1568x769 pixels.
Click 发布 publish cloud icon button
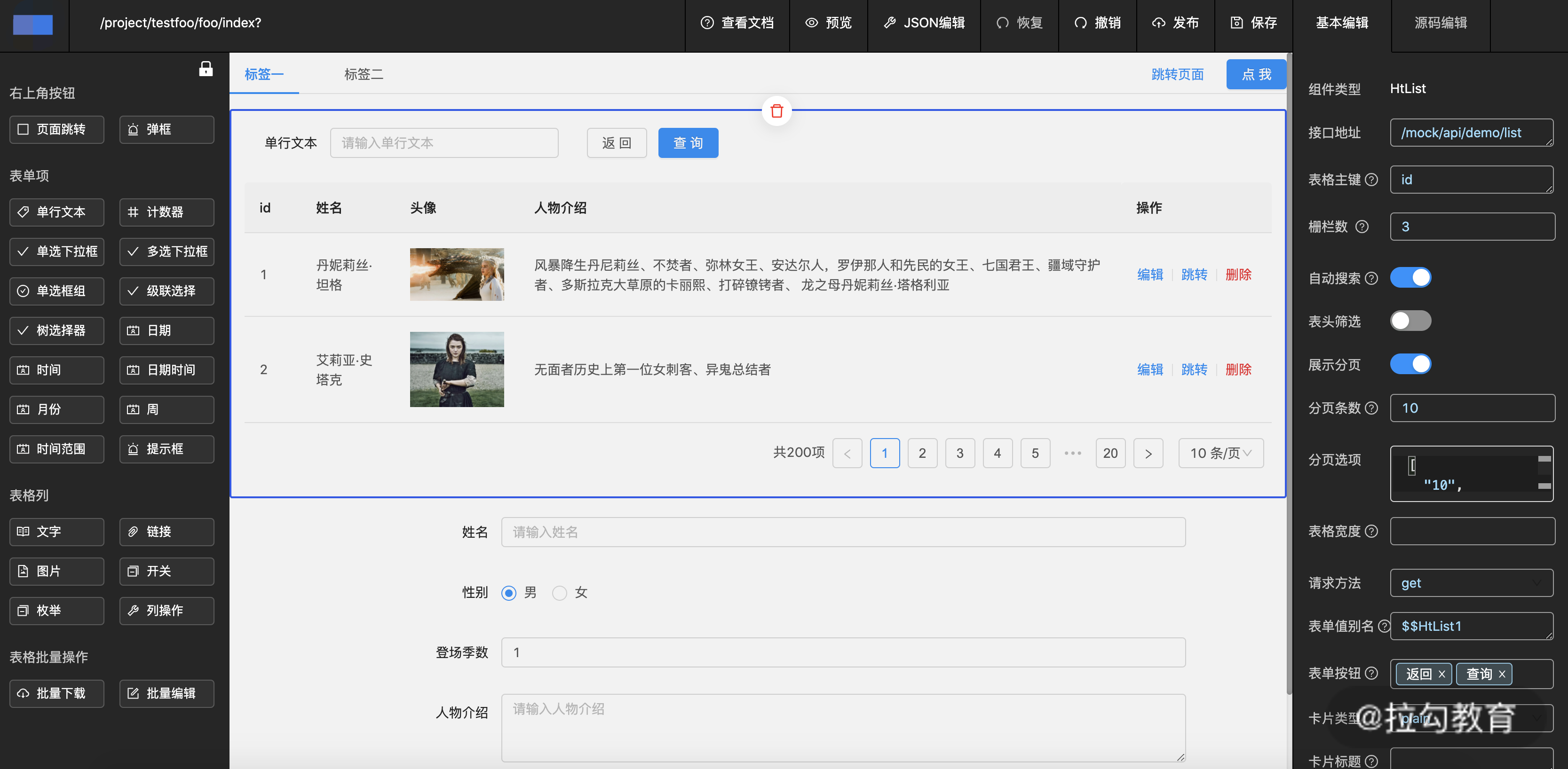coord(1175,23)
